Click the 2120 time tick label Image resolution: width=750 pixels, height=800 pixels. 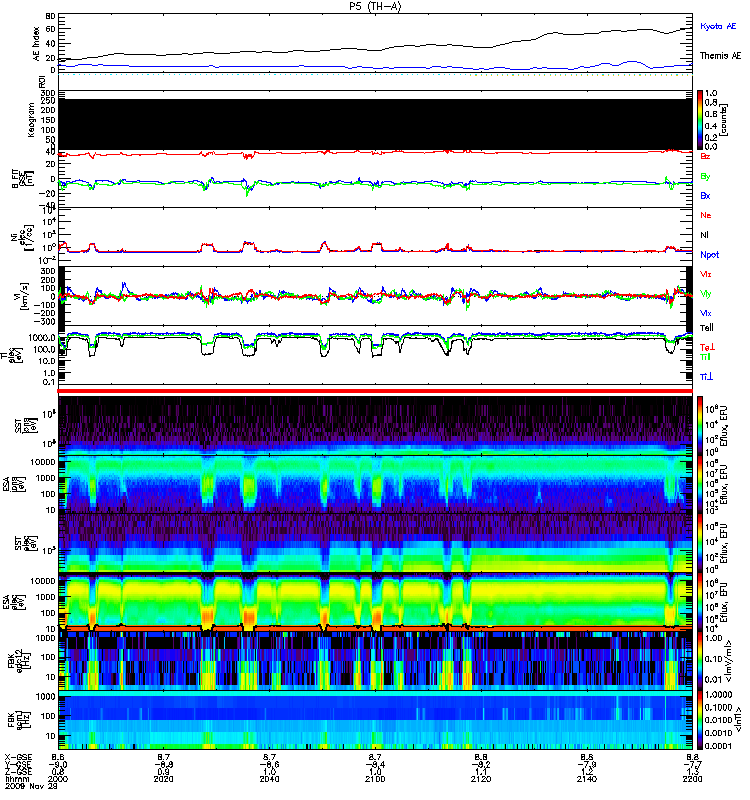point(481,779)
